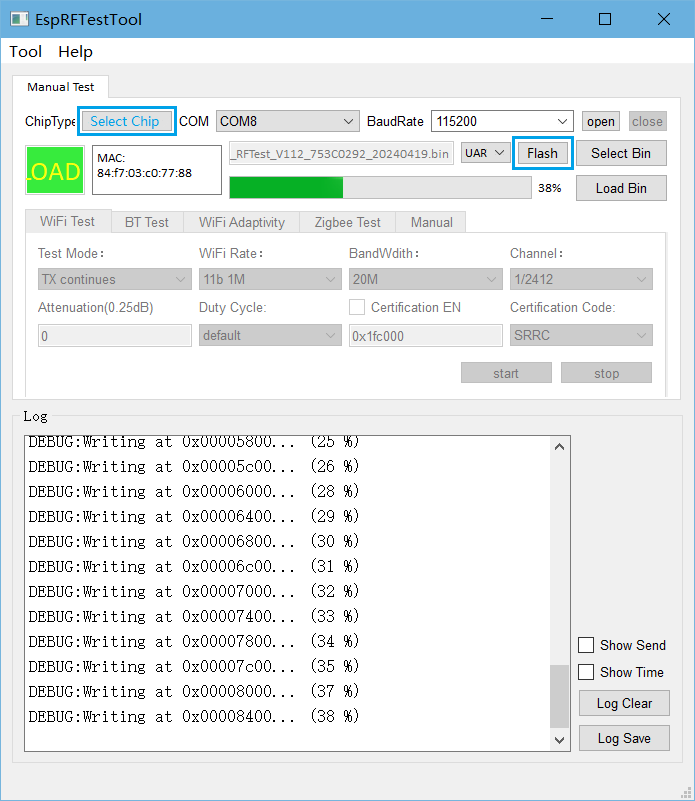Click the Log Clear button
Image resolution: width=695 pixels, height=801 pixels.
[x=624, y=703]
